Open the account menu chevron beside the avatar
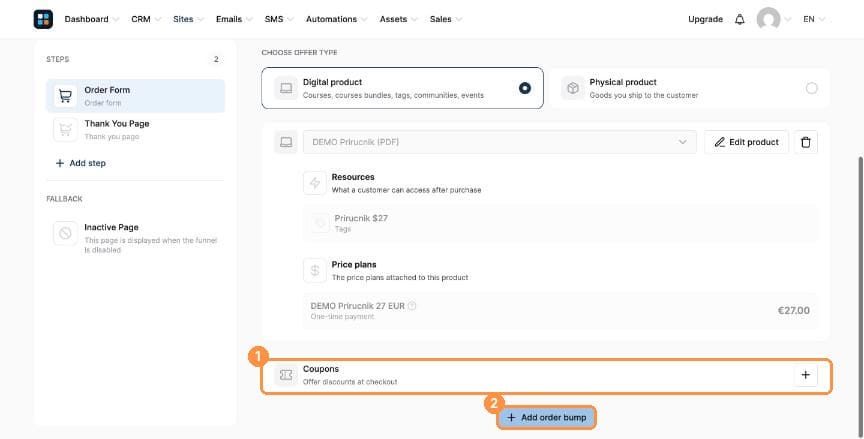Image resolution: width=864 pixels, height=439 pixels. tap(787, 19)
